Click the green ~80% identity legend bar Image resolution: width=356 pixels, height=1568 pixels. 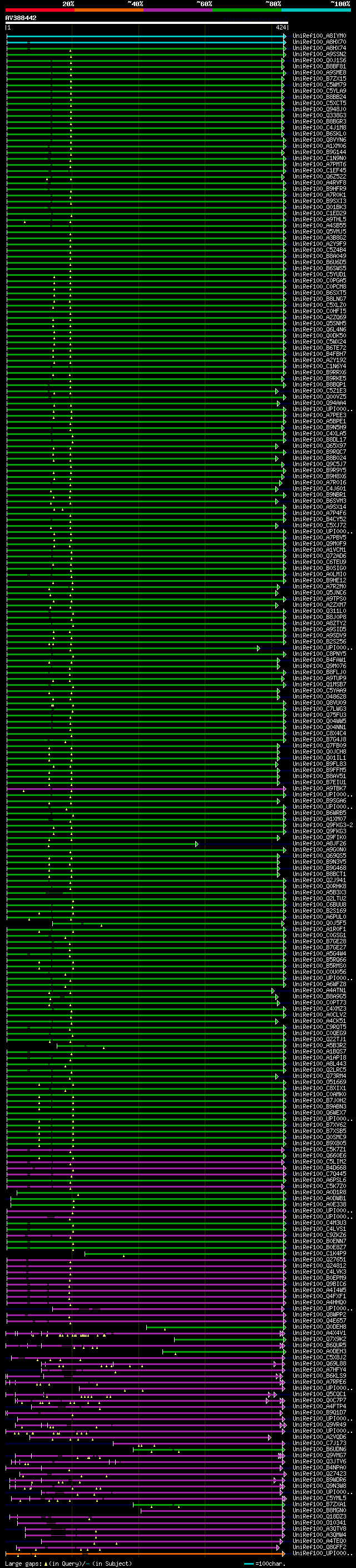[247, 11]
